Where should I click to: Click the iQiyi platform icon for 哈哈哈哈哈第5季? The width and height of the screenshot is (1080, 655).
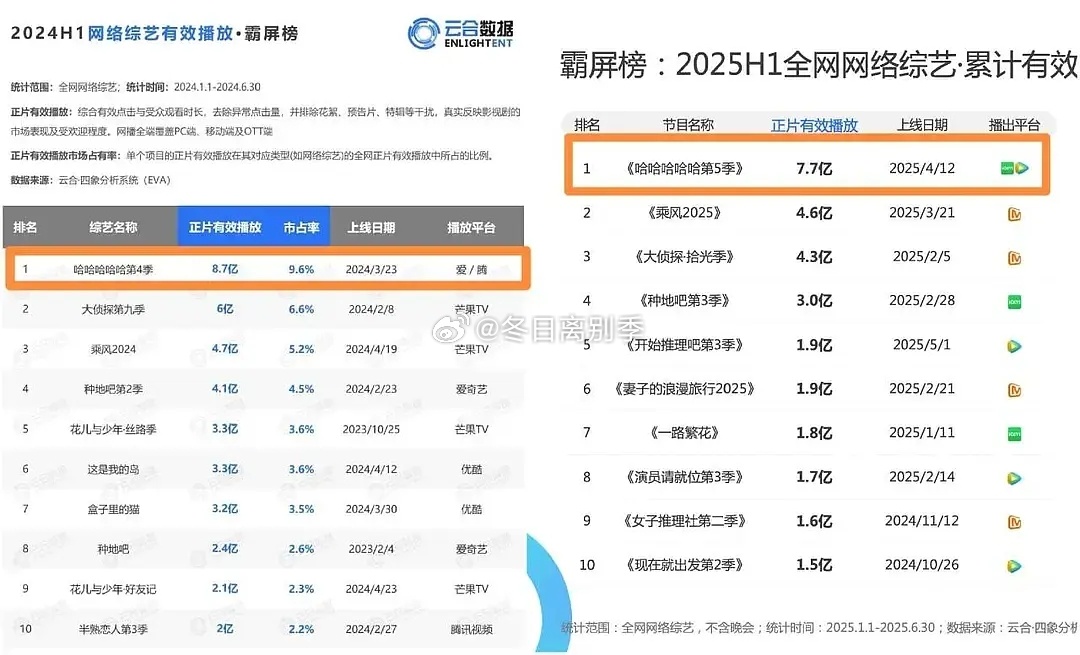tap(1007, 168)
